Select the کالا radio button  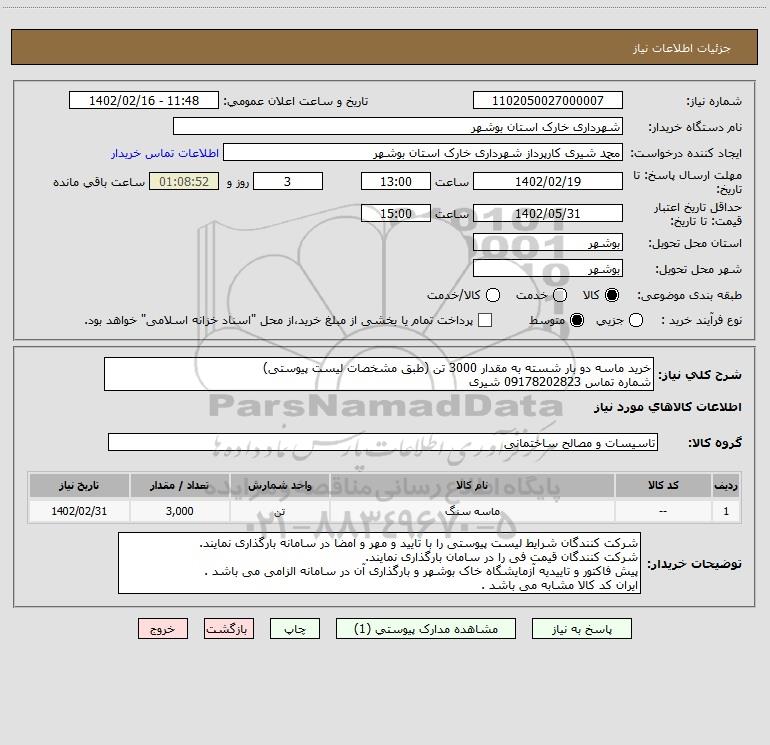[612, 295]
